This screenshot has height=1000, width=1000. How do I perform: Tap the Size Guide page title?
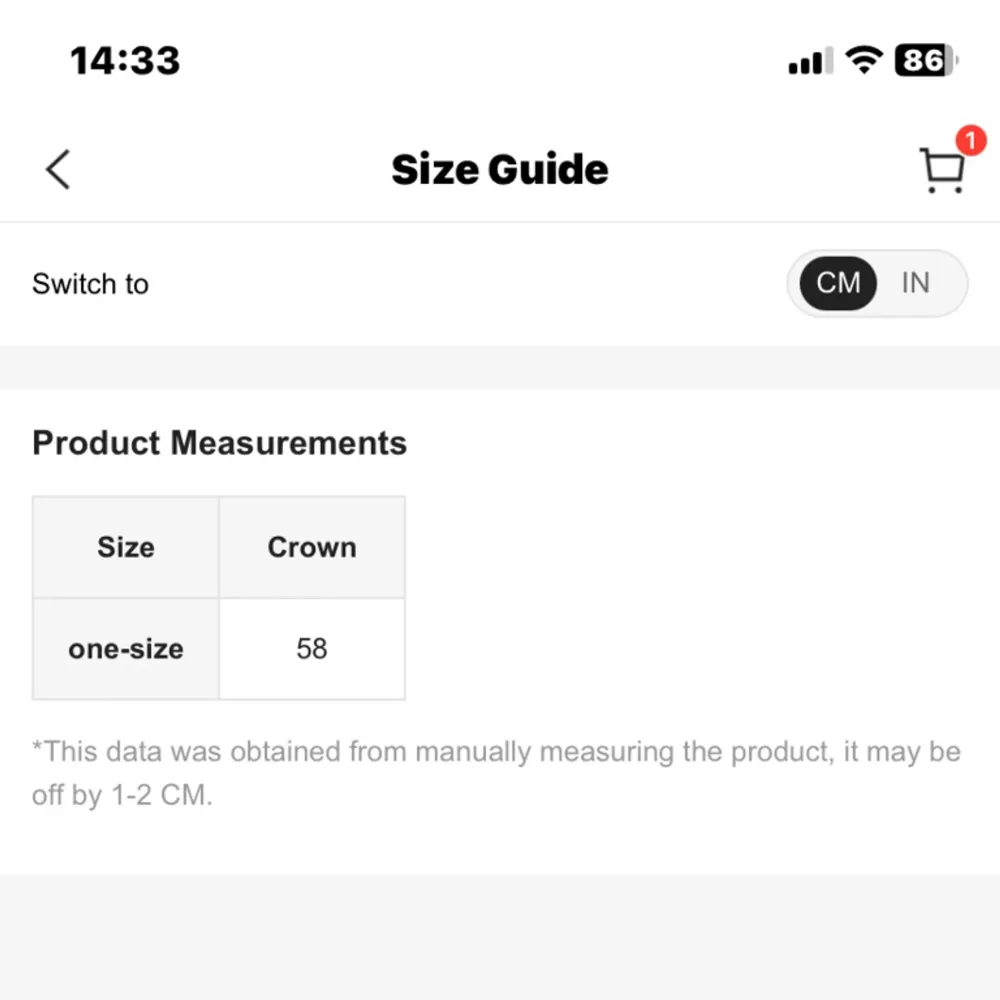(500, 169)
